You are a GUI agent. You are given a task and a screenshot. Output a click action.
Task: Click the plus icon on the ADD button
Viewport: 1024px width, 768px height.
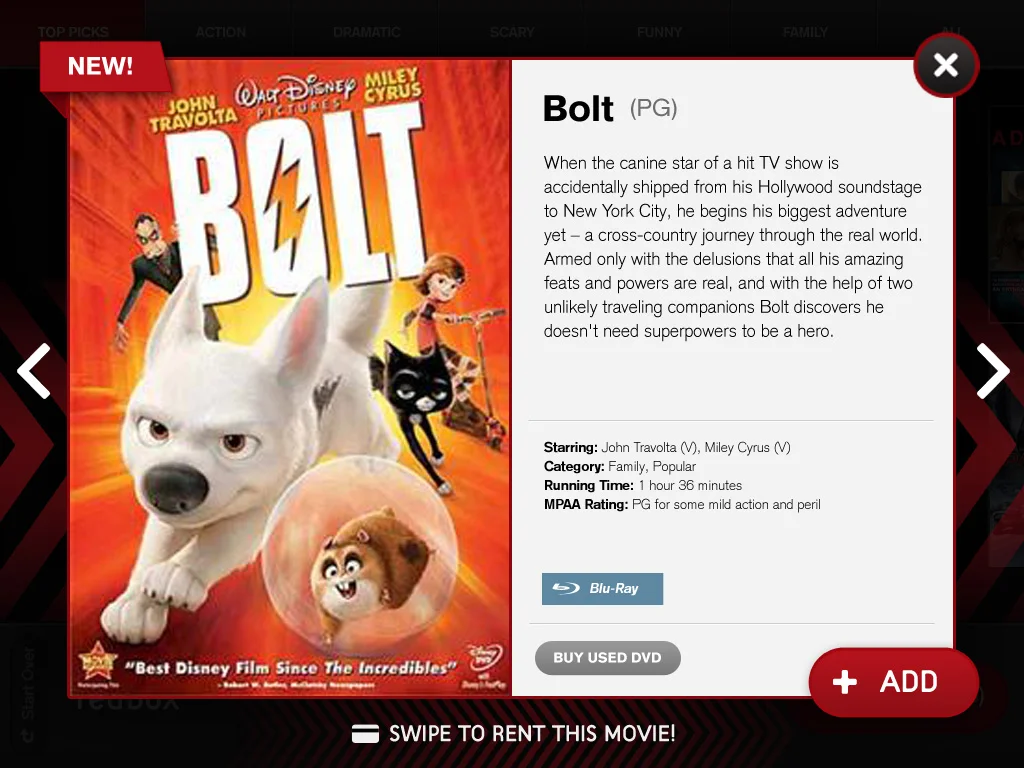(x=844, y=682)
